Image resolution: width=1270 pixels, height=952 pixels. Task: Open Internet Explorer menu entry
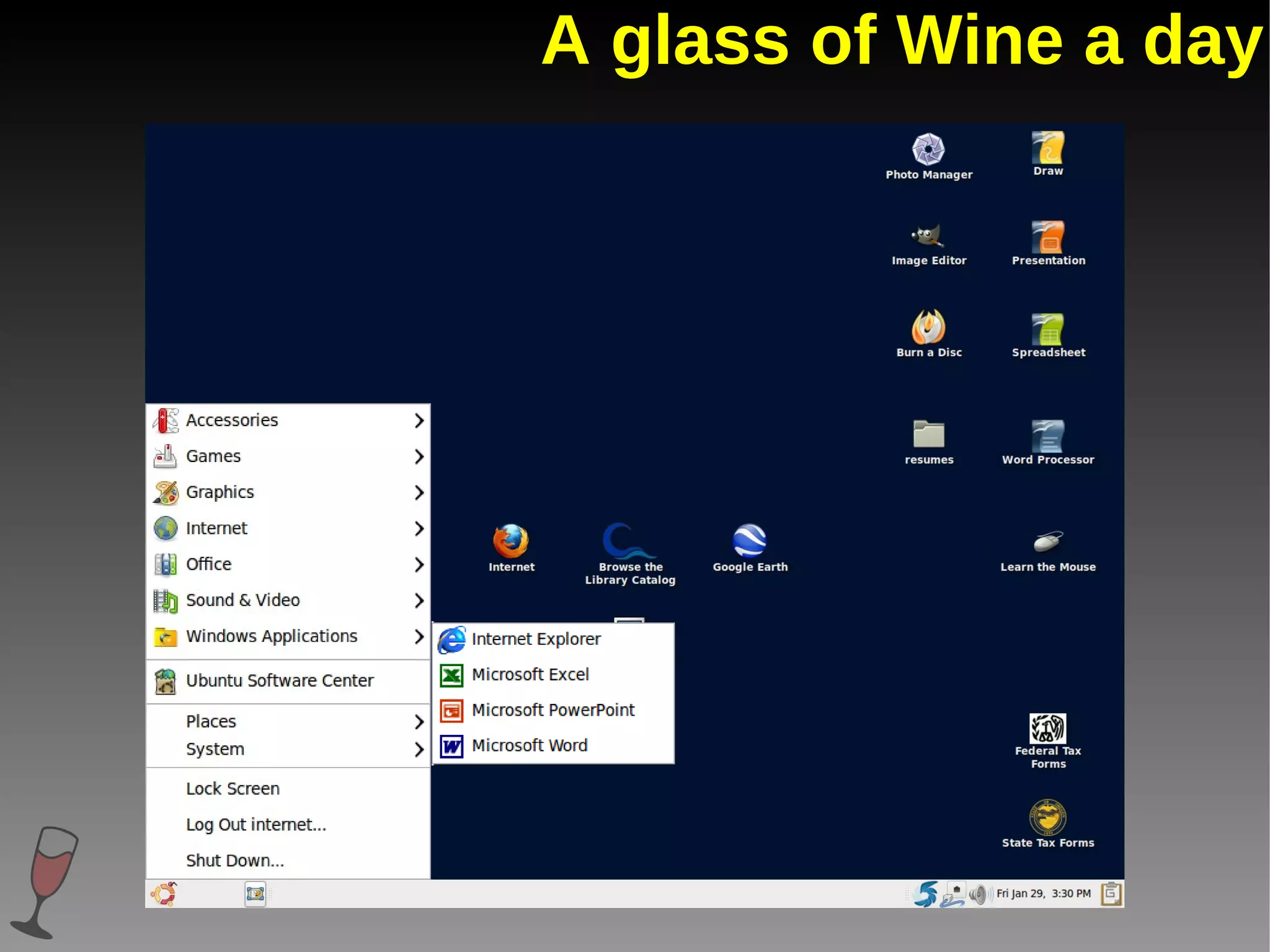coord(536,639)
